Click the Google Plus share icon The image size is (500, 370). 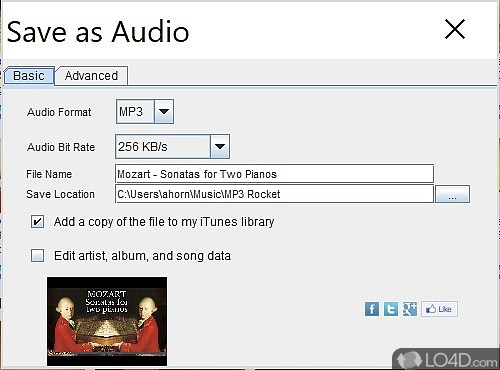(410, 309)
